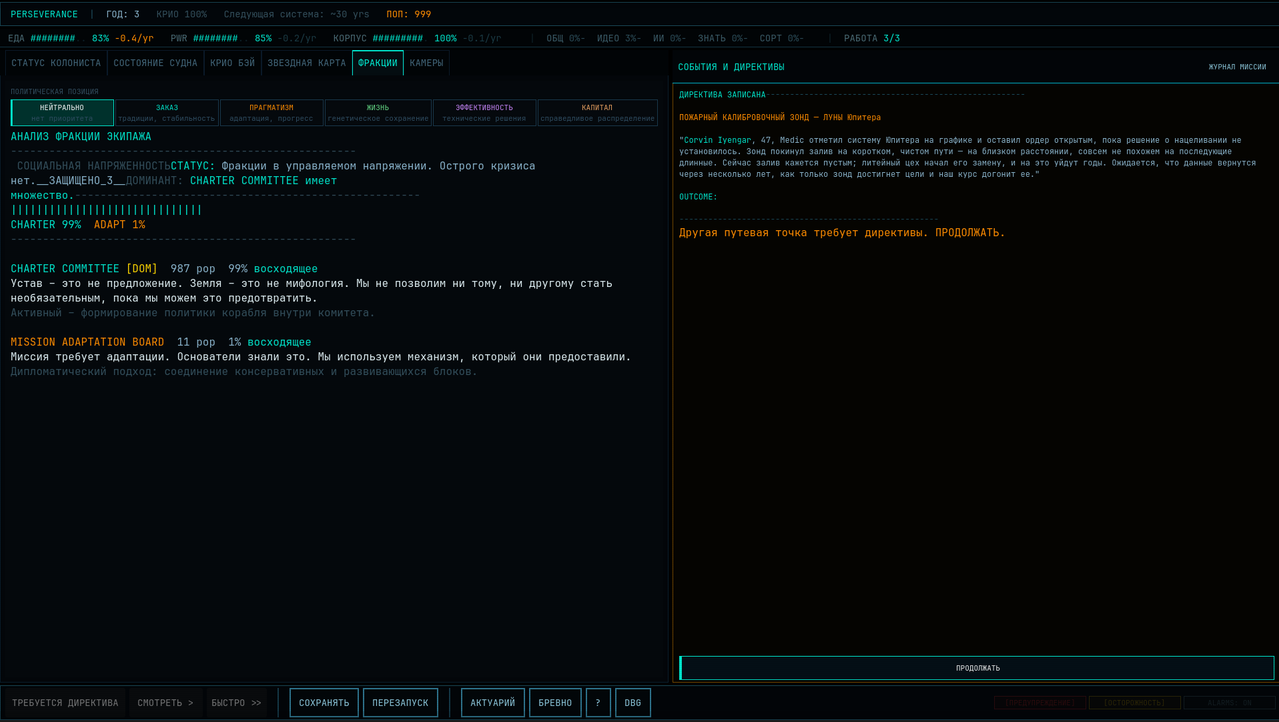Screen dimensions: 1279x722
Task: Open the БРЕВНО log button
Action: 555,703
